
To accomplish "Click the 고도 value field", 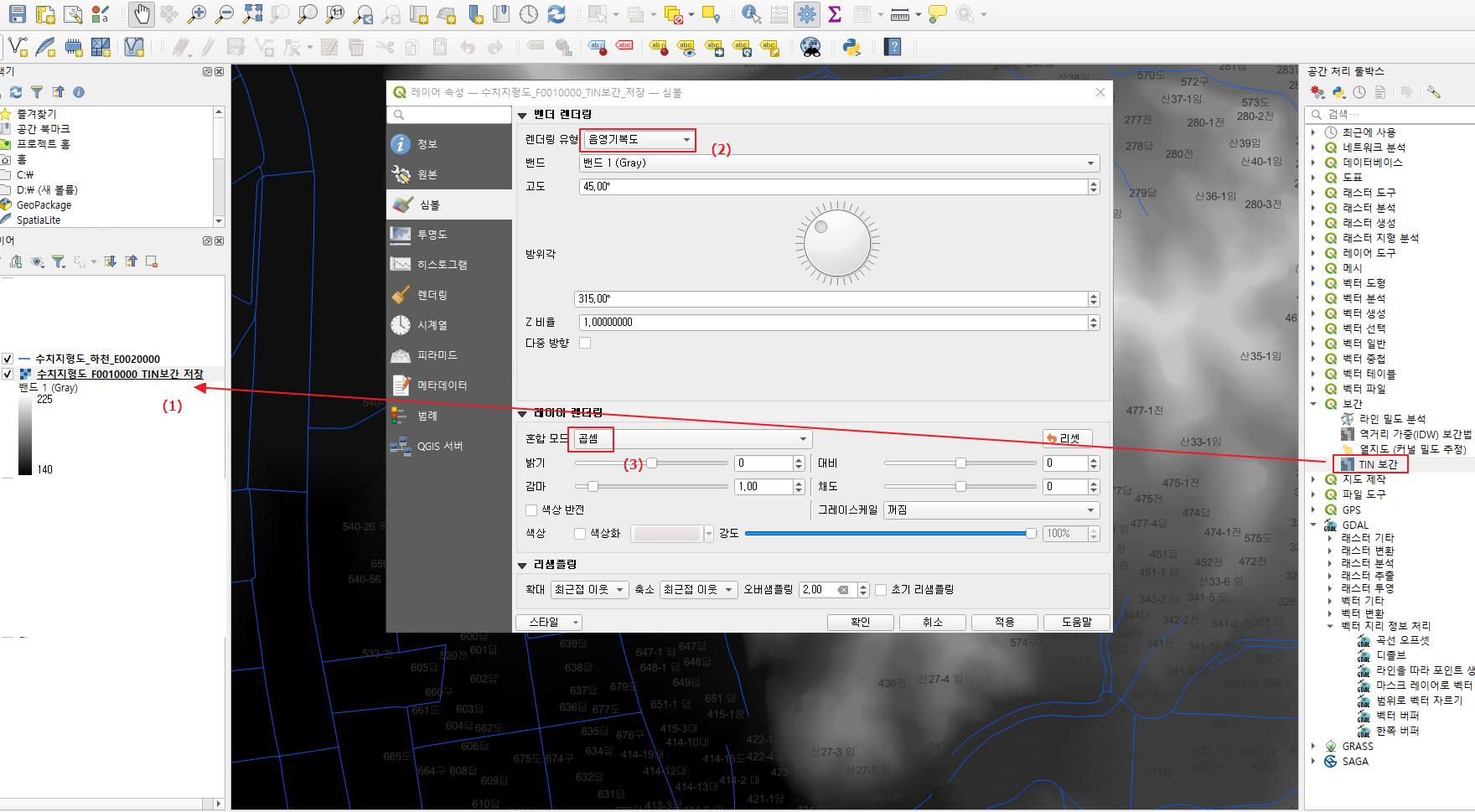I will (x=834, y=187).
